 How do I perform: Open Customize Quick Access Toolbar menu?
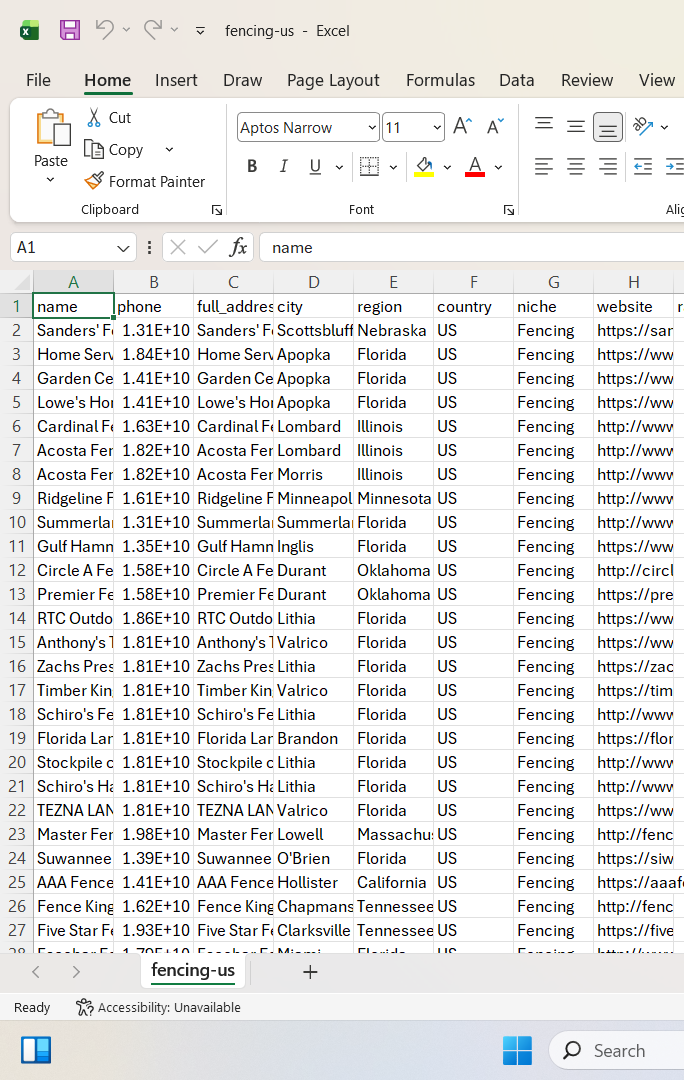200,30
